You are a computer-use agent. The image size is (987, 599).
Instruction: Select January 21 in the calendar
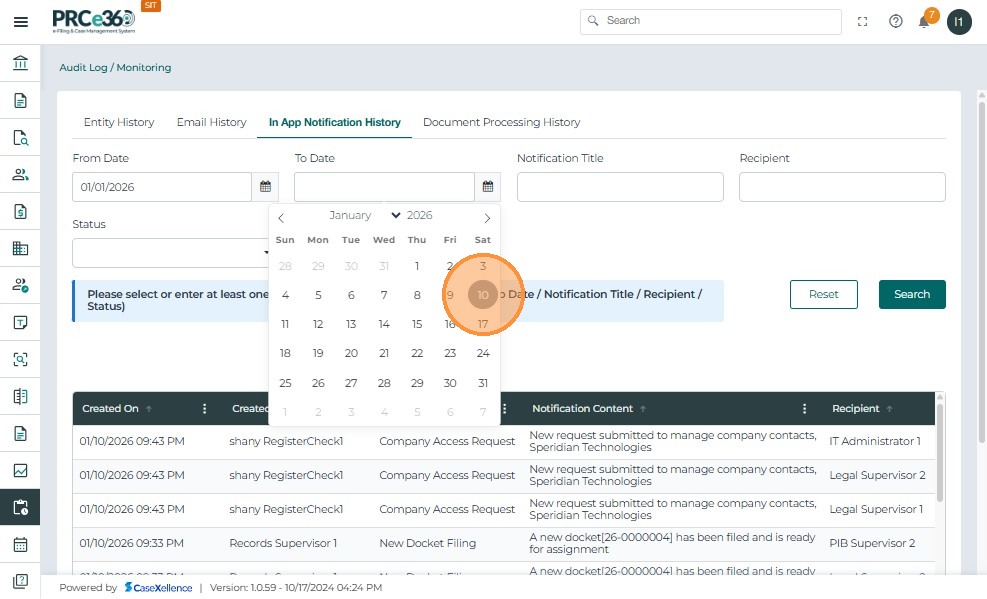(x=384, y=353)
